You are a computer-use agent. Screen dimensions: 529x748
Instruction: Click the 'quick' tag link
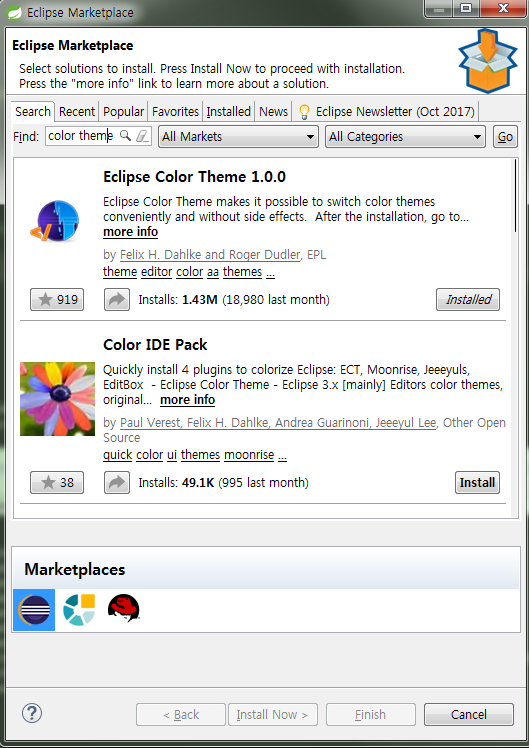pos(117,455)
